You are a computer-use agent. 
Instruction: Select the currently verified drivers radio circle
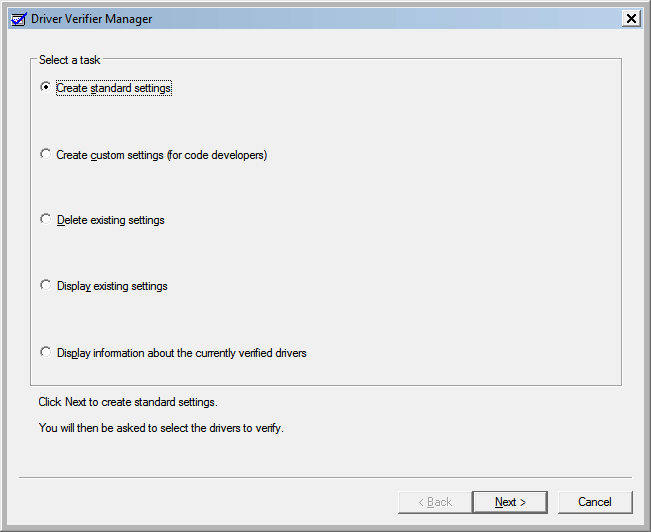[45, 352]
